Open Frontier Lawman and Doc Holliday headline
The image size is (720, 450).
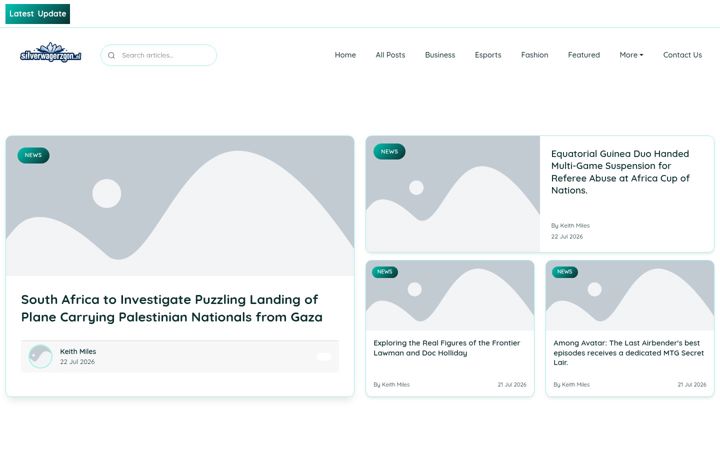pos(447,348)
